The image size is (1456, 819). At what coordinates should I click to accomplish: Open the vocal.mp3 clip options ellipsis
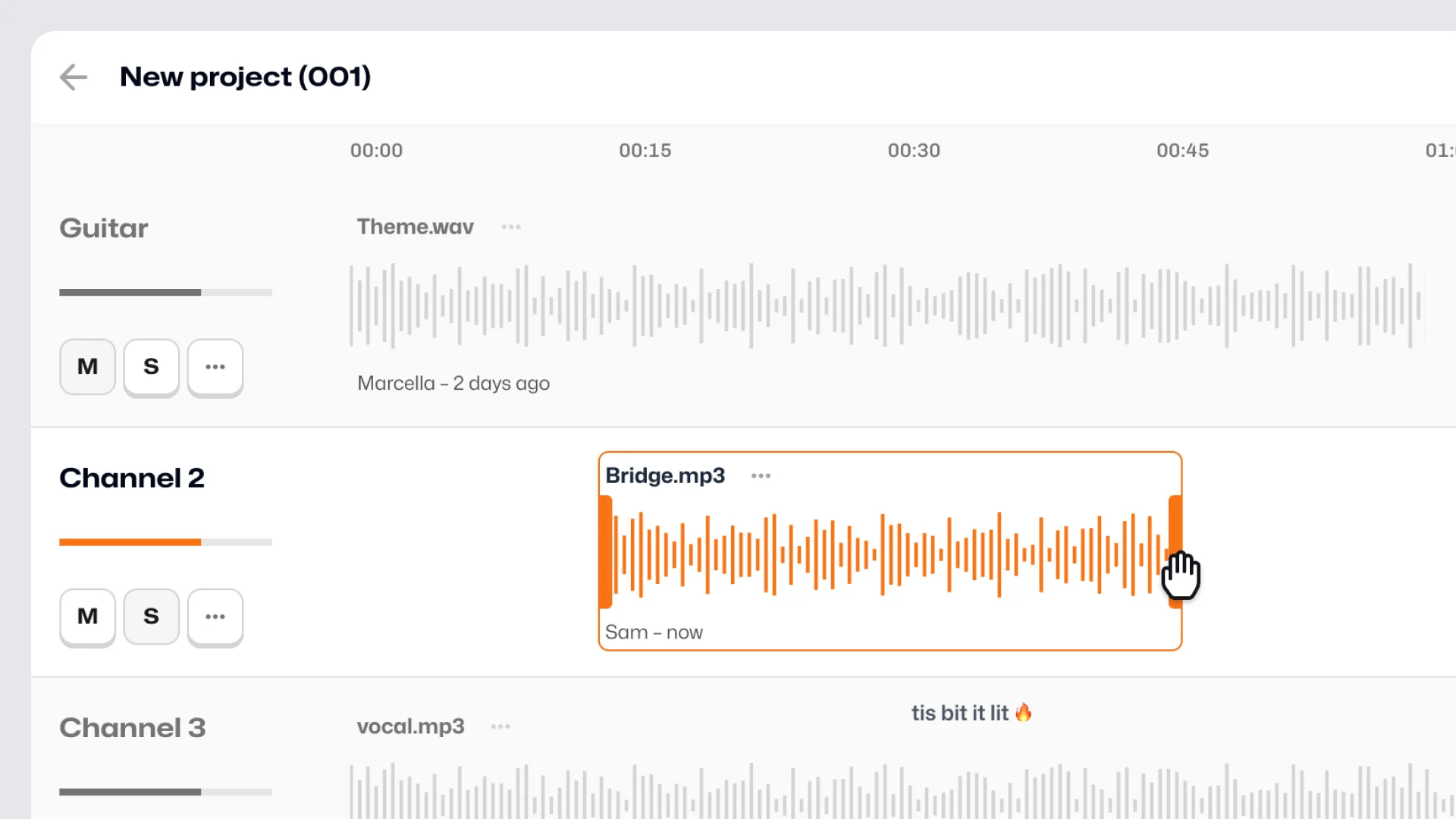500,726
